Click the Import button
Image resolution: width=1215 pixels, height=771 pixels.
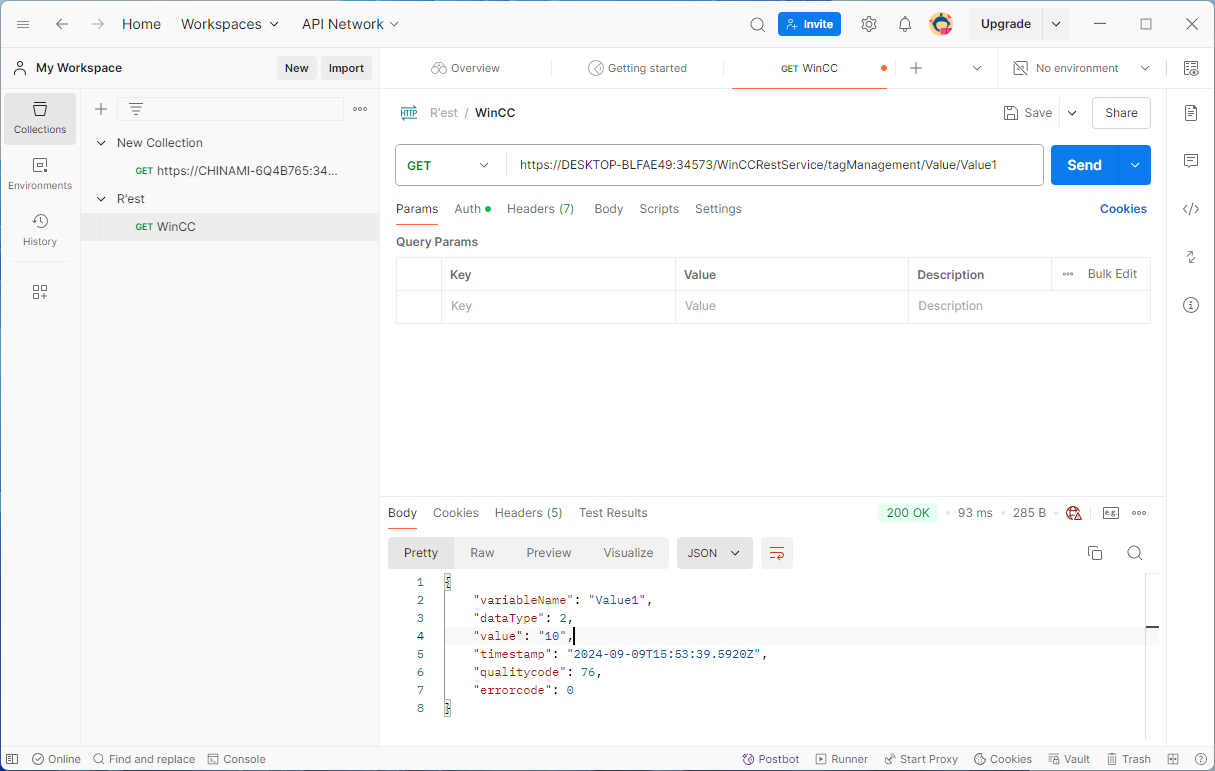point(346,68)
